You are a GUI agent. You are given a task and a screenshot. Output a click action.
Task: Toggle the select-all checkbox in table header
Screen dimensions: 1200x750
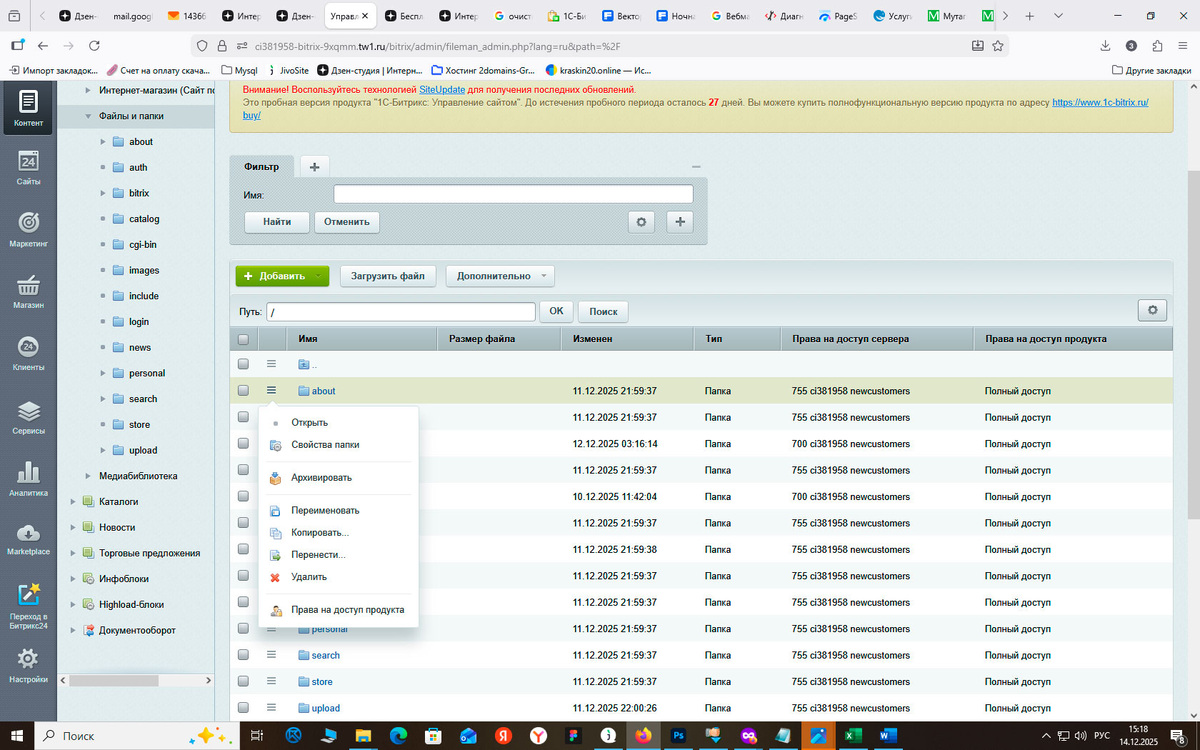click(243, 339)
